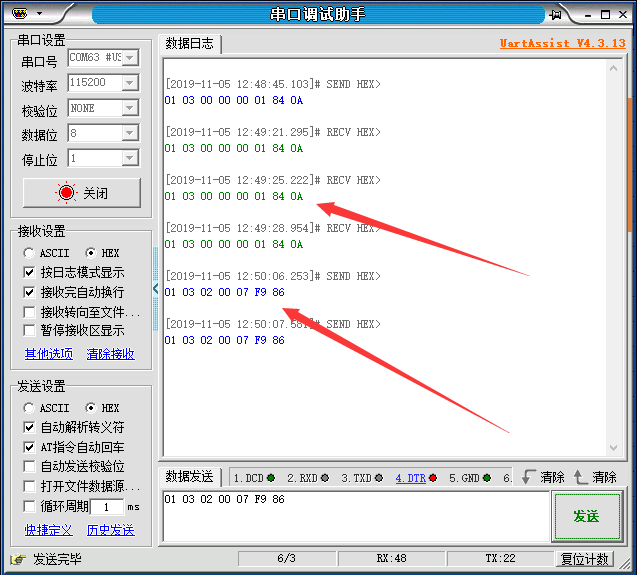
Task: Click the 关闭 port button
Action: tap(82, 193)
